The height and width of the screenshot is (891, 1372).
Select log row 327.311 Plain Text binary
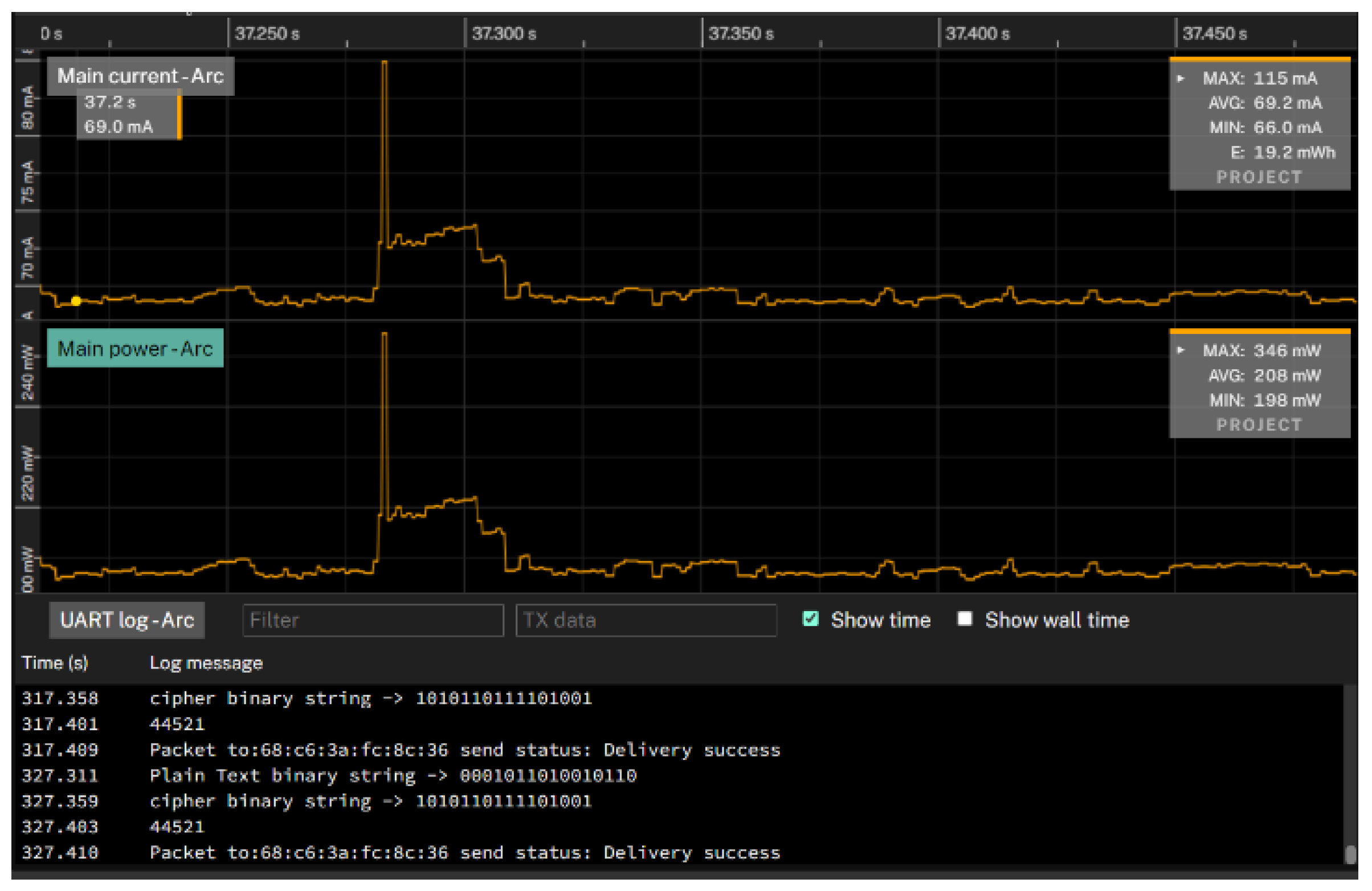coord(393,776)
